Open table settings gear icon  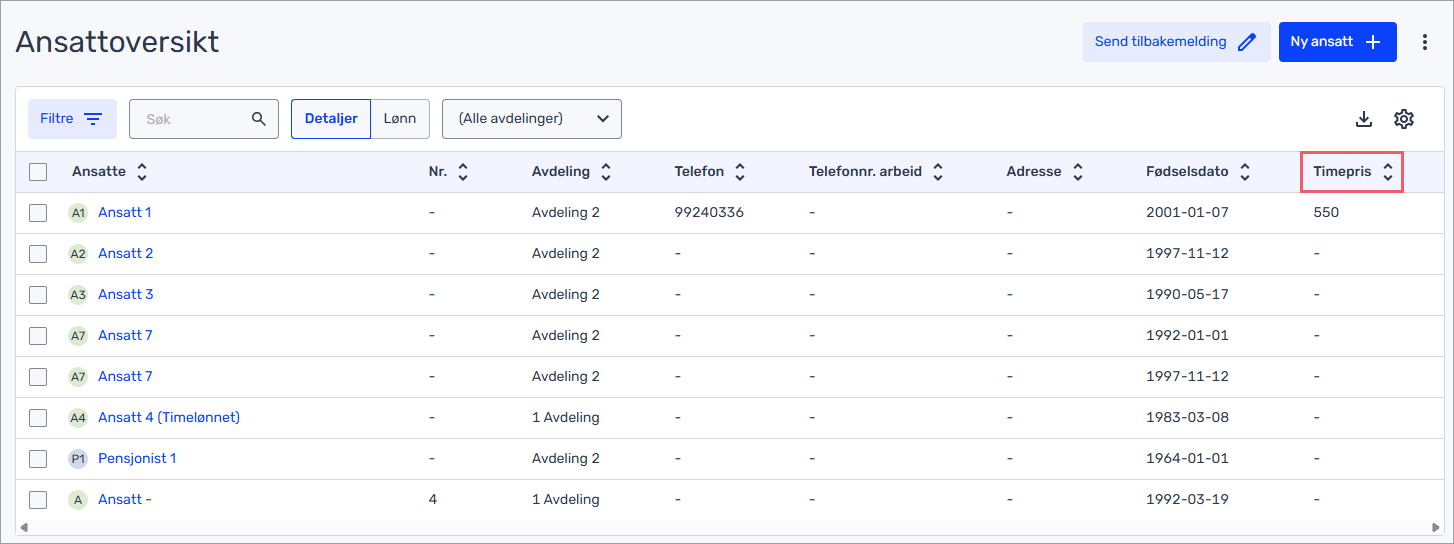tap(1404, 119)
